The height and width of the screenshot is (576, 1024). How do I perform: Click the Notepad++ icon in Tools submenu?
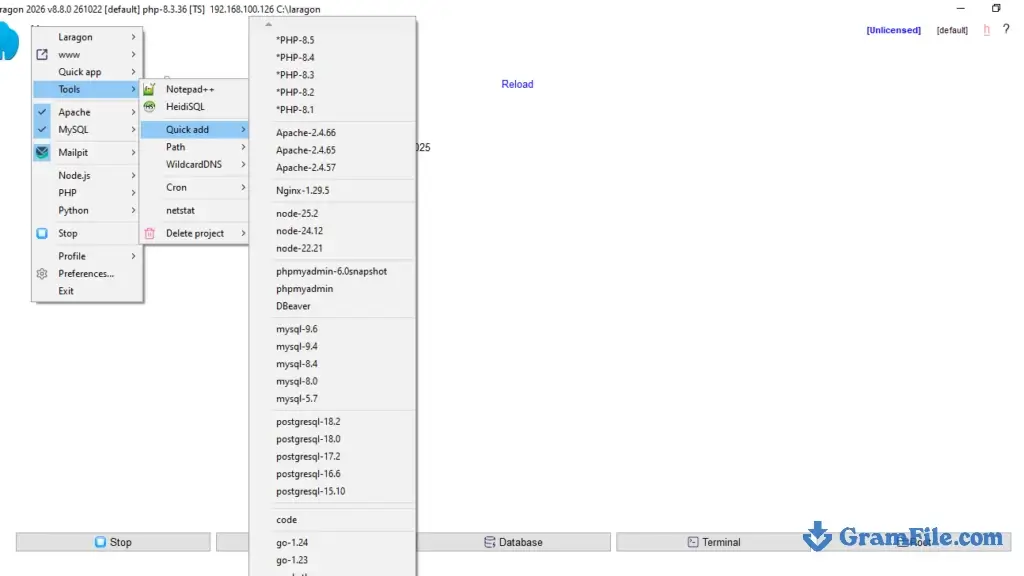150,89
